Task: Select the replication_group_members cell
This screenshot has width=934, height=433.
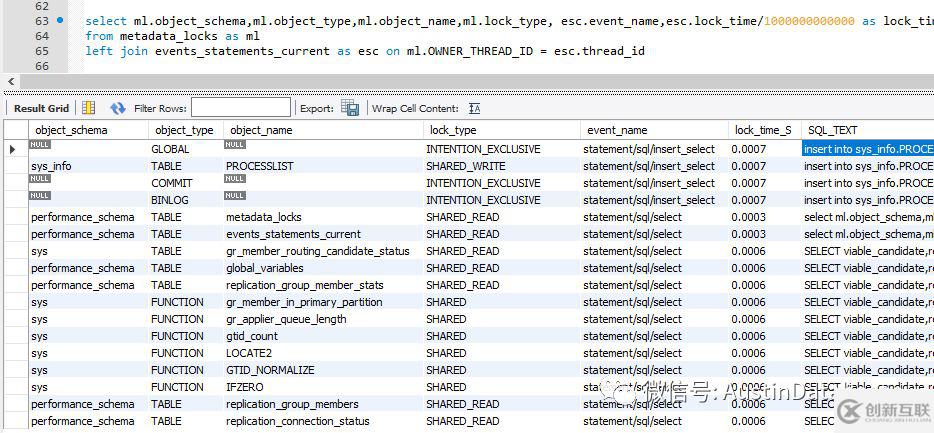Action: [323, 404]
